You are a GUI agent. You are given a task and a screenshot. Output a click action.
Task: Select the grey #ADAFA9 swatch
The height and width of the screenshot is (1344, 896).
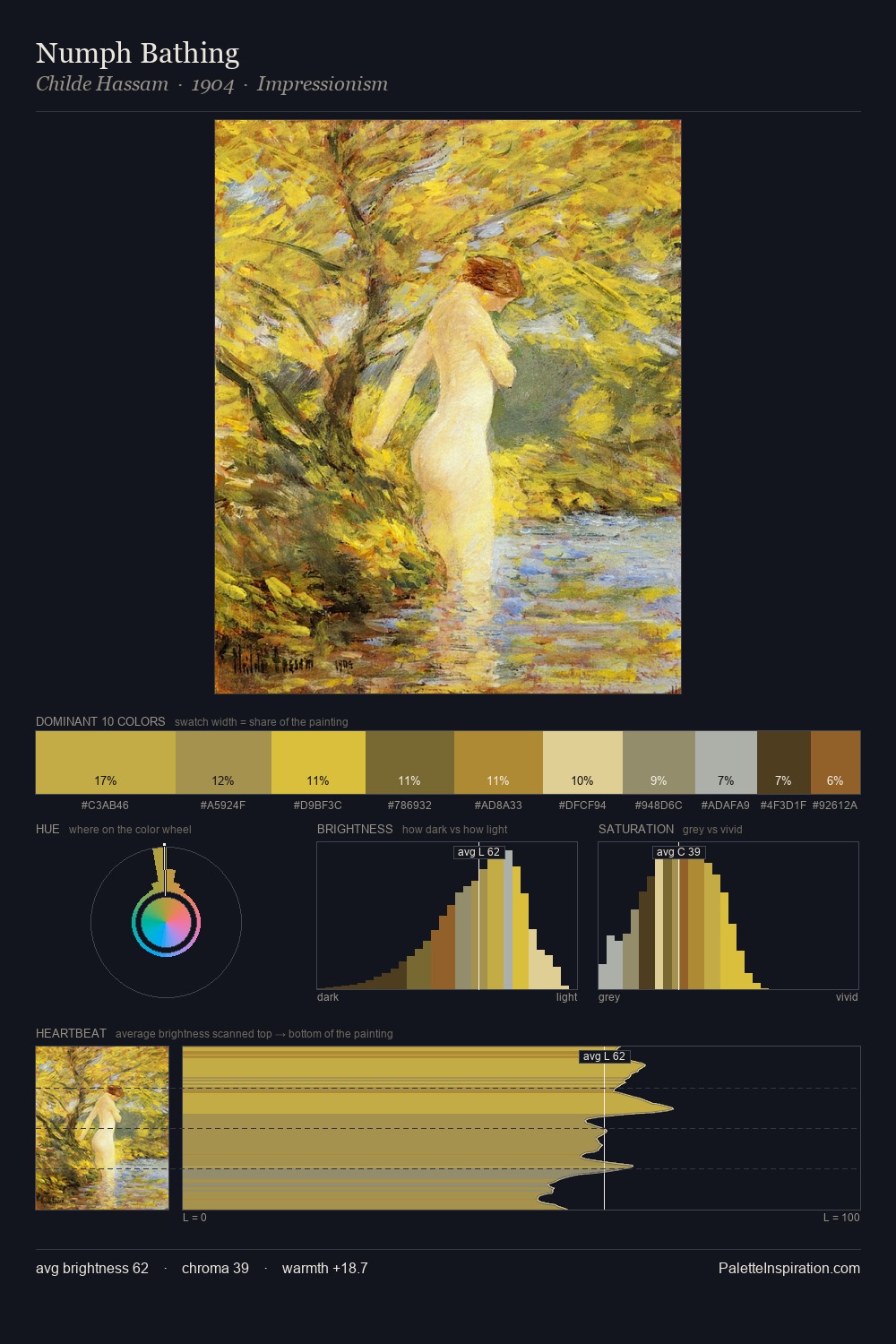726,762
